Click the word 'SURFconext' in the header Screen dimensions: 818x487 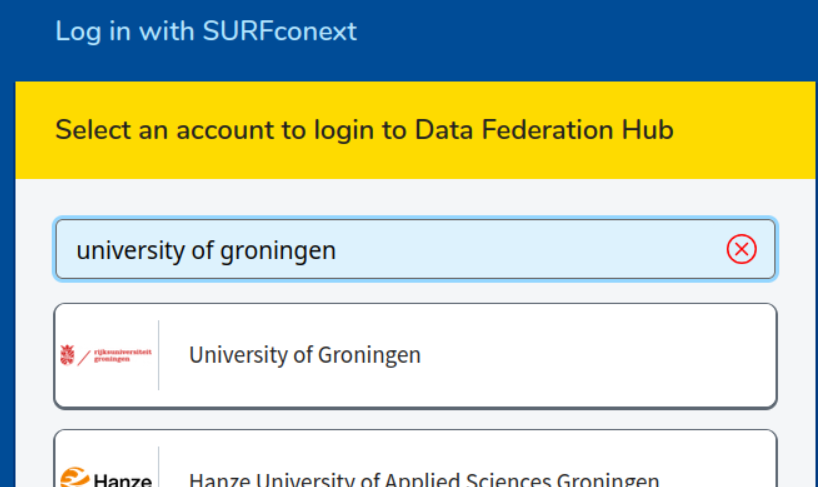click(x=280, y=31)
